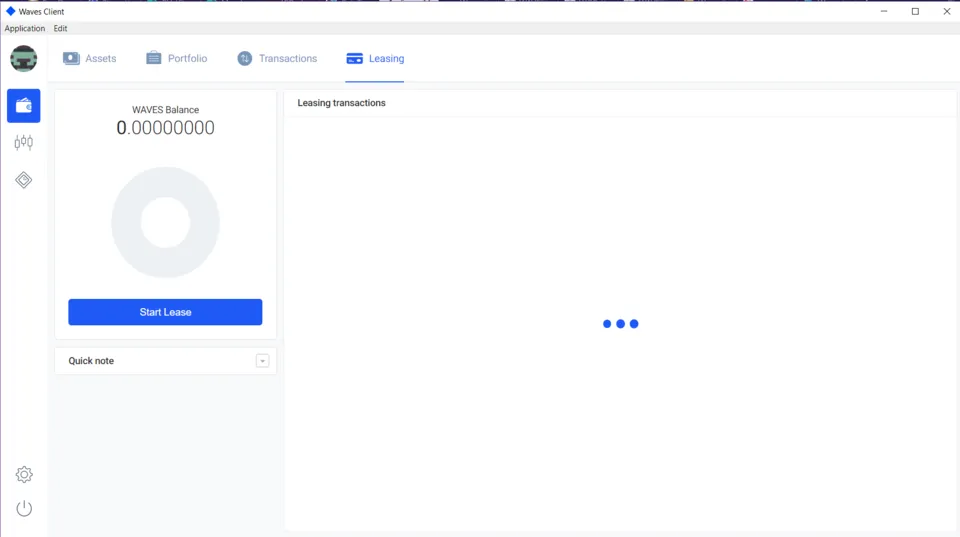Open settings gear in sidebar
The width and height of the screenshot is (960, 537).
pos(24,475)
